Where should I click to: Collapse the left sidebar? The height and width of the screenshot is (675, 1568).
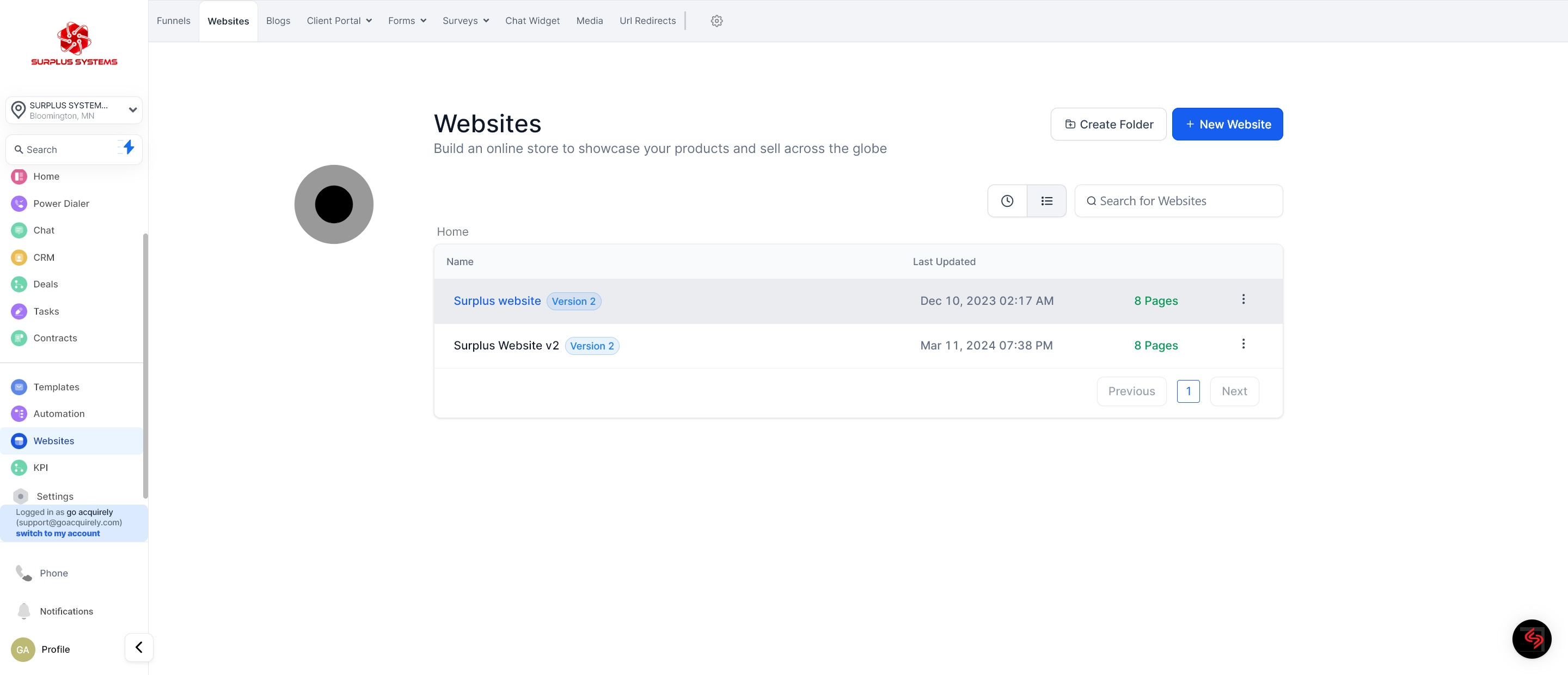click(139, 647)
